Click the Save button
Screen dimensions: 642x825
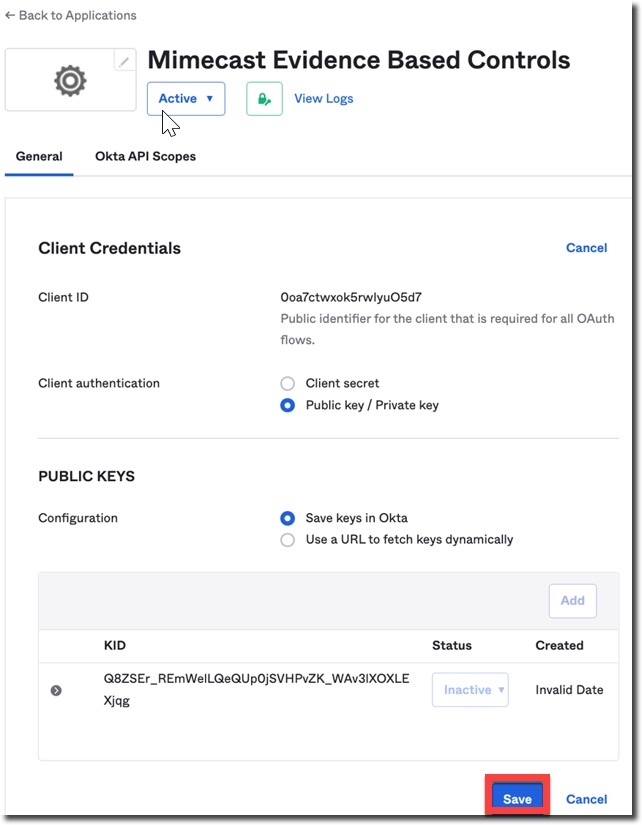point(517,799)
